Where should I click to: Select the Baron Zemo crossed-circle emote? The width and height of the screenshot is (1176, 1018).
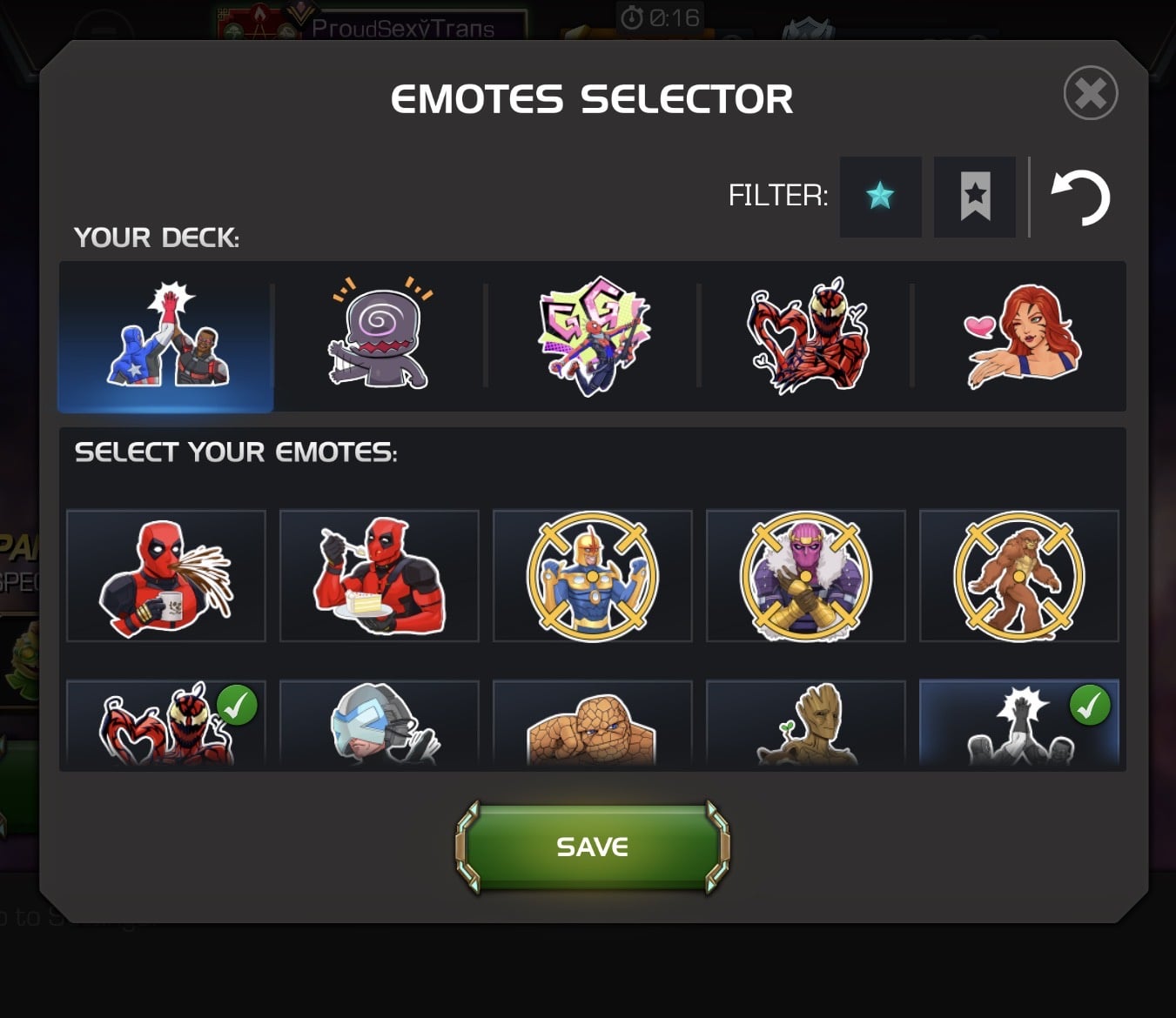point(806,576)
